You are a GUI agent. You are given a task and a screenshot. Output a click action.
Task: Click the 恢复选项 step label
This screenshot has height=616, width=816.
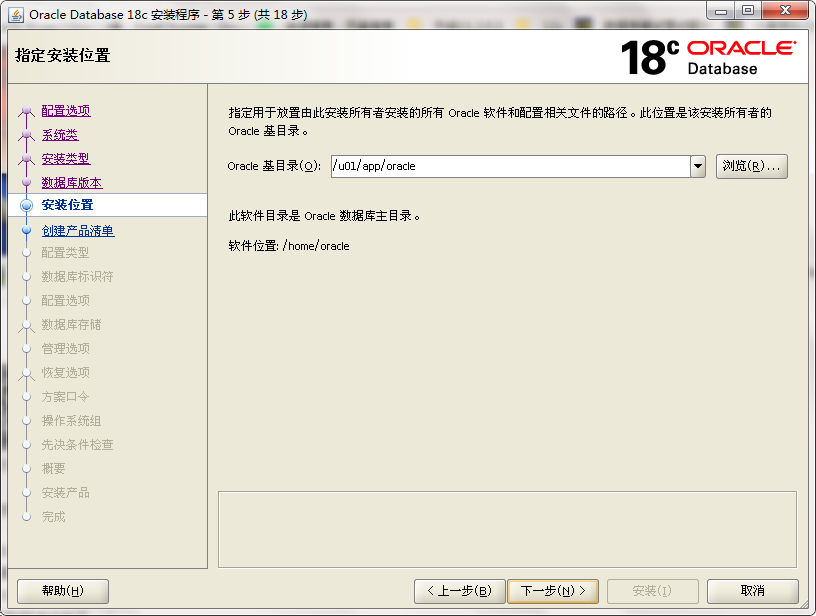tap(66, 373)
